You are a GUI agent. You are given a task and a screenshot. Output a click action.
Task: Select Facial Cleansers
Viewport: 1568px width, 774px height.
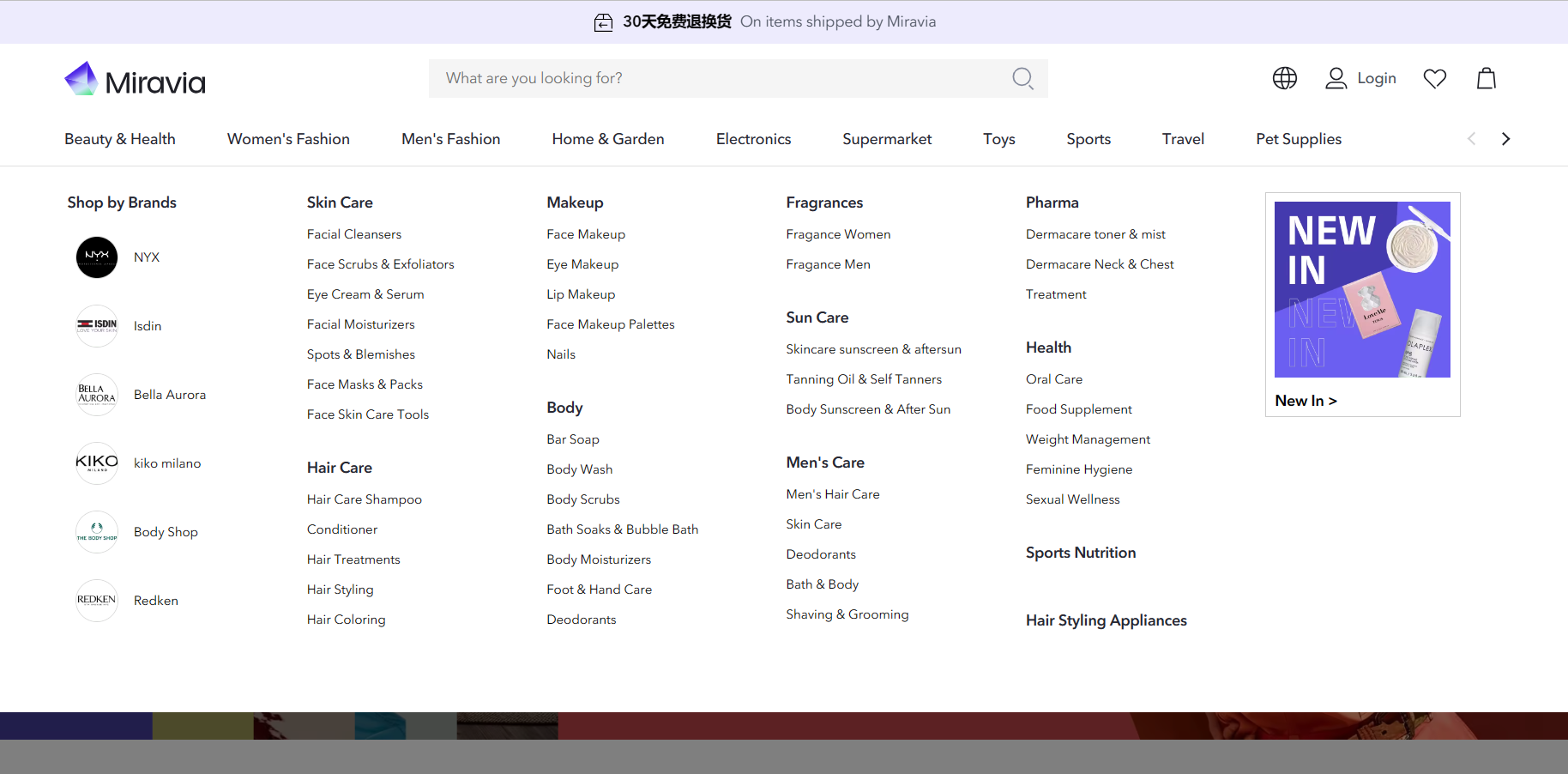(354, 234)
